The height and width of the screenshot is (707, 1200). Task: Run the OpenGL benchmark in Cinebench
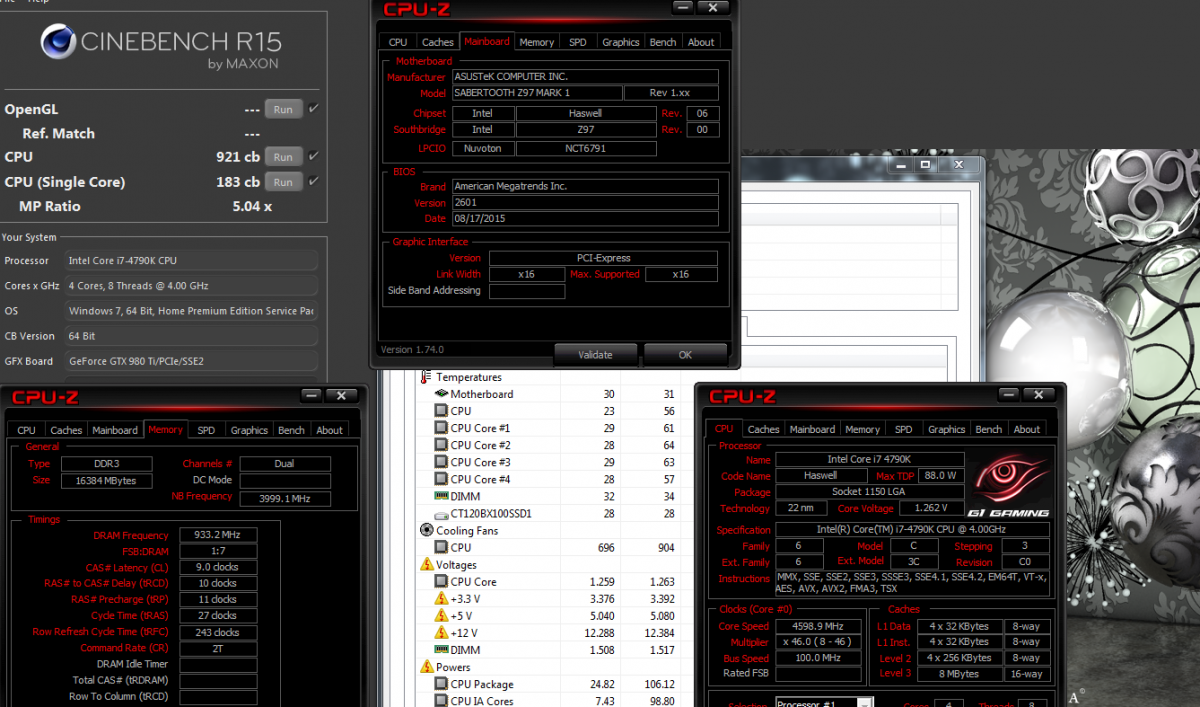(283, 109)
